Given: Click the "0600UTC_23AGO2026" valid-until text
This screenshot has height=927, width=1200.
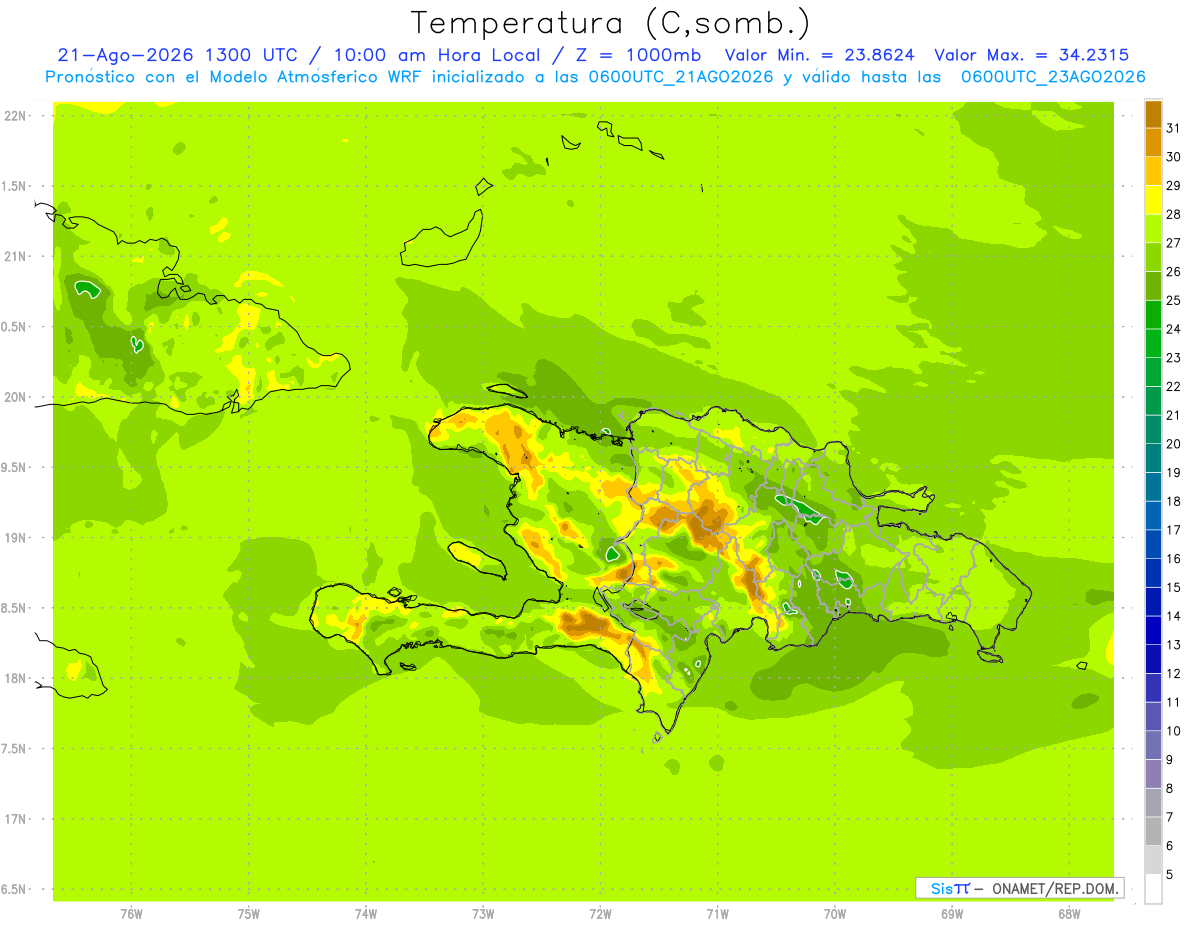Looking at the screenshot, I should [1053, 77].
